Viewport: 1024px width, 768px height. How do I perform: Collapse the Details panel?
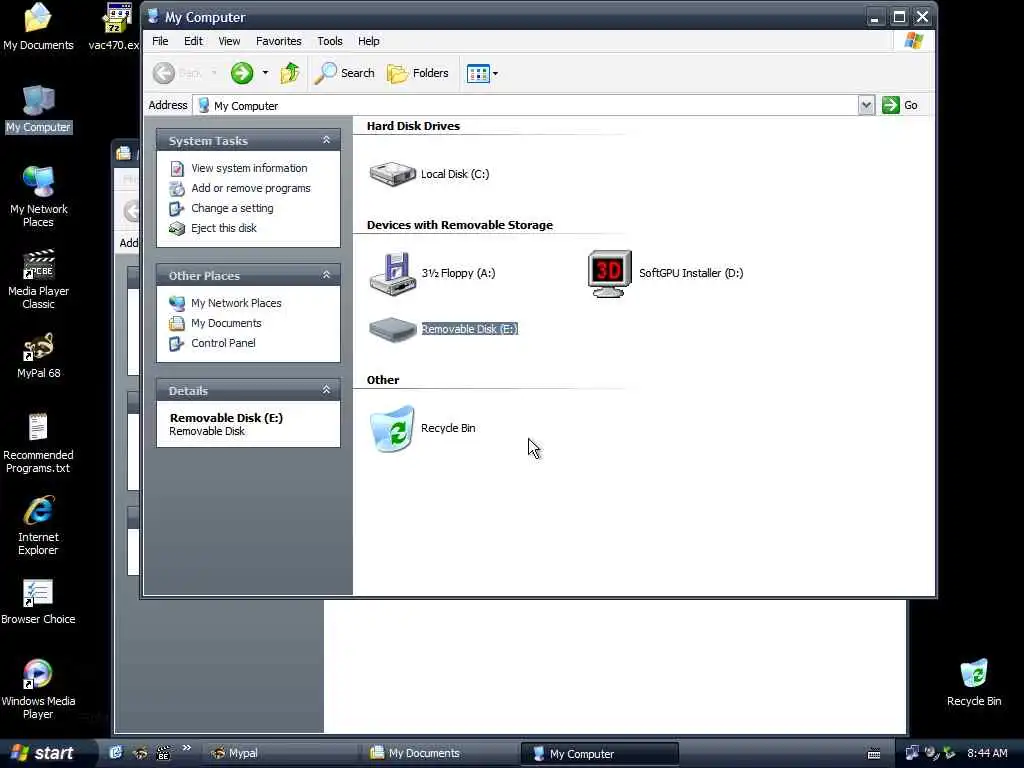point(327,390)
